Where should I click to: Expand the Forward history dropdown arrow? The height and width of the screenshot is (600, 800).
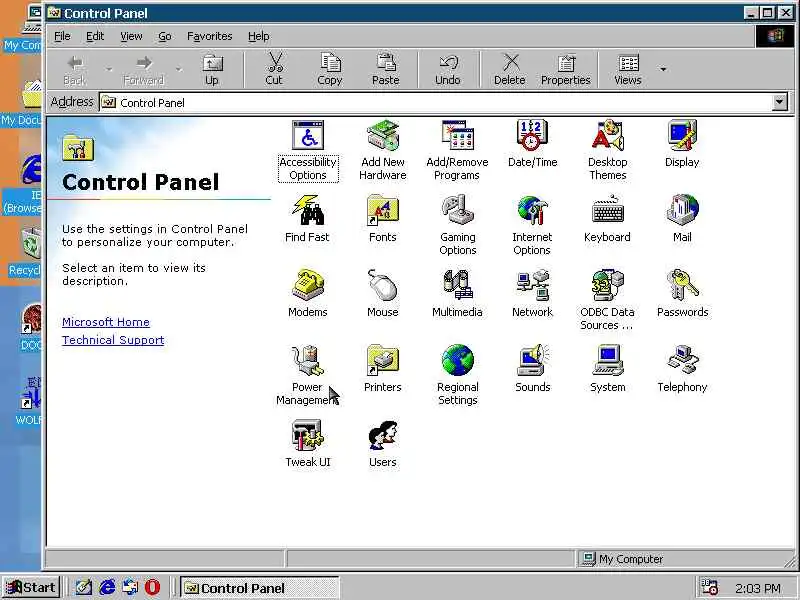[179, 69]
